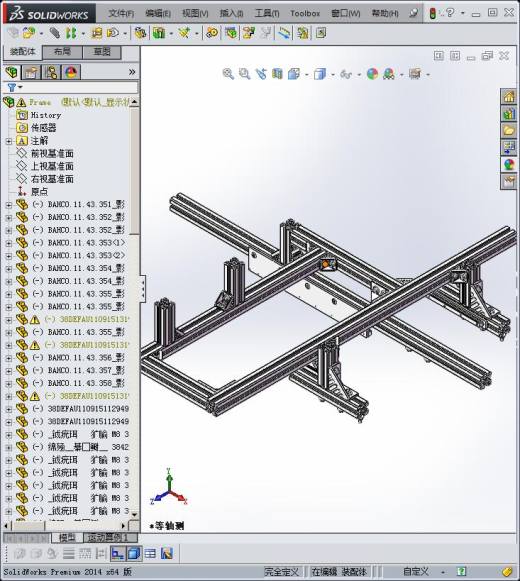Image resolution: width=520 pixels, height=581 pixels.
Task: Open the Insert Components tool
Action: (x=29, y=33)
